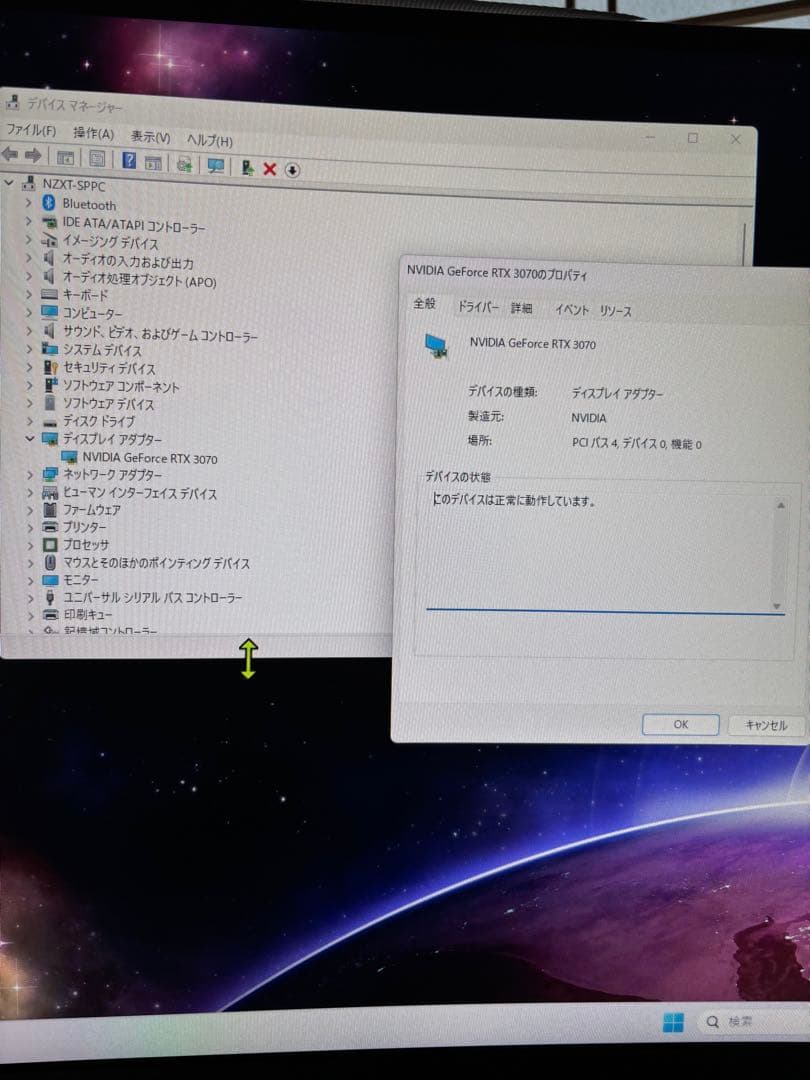
Task: Click the PCI バス 4, デバイス 0, 機能 0 text
Action: tap(636, 444)
